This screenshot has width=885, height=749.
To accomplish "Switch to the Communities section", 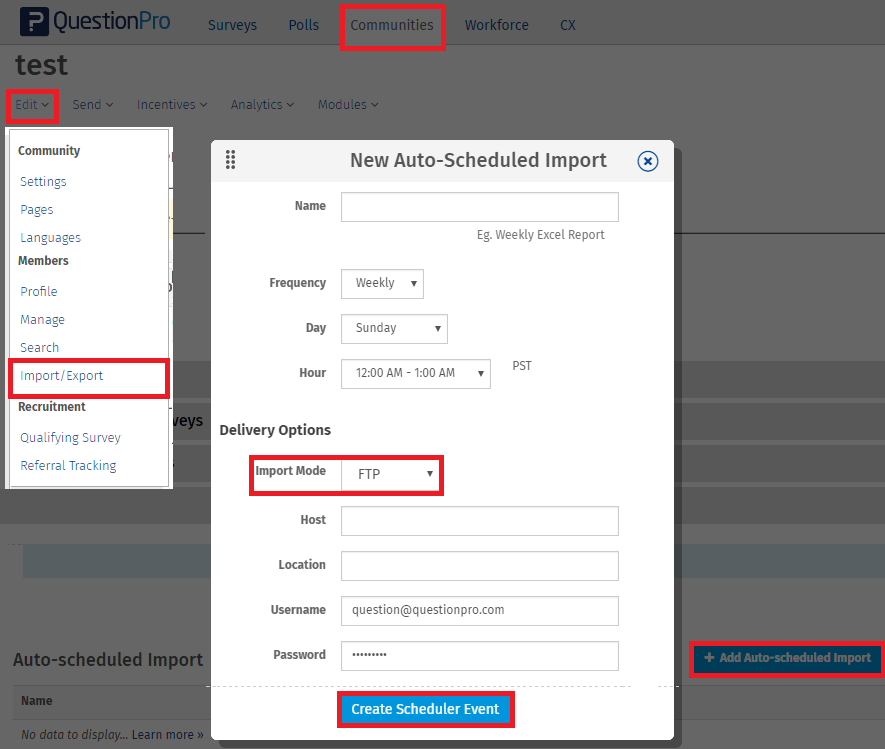I will pyautogui.click(x=391, y=25).
